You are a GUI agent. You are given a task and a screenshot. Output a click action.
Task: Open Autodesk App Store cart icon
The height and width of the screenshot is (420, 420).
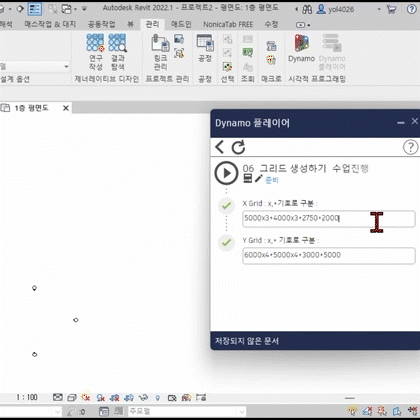point(391,9)
